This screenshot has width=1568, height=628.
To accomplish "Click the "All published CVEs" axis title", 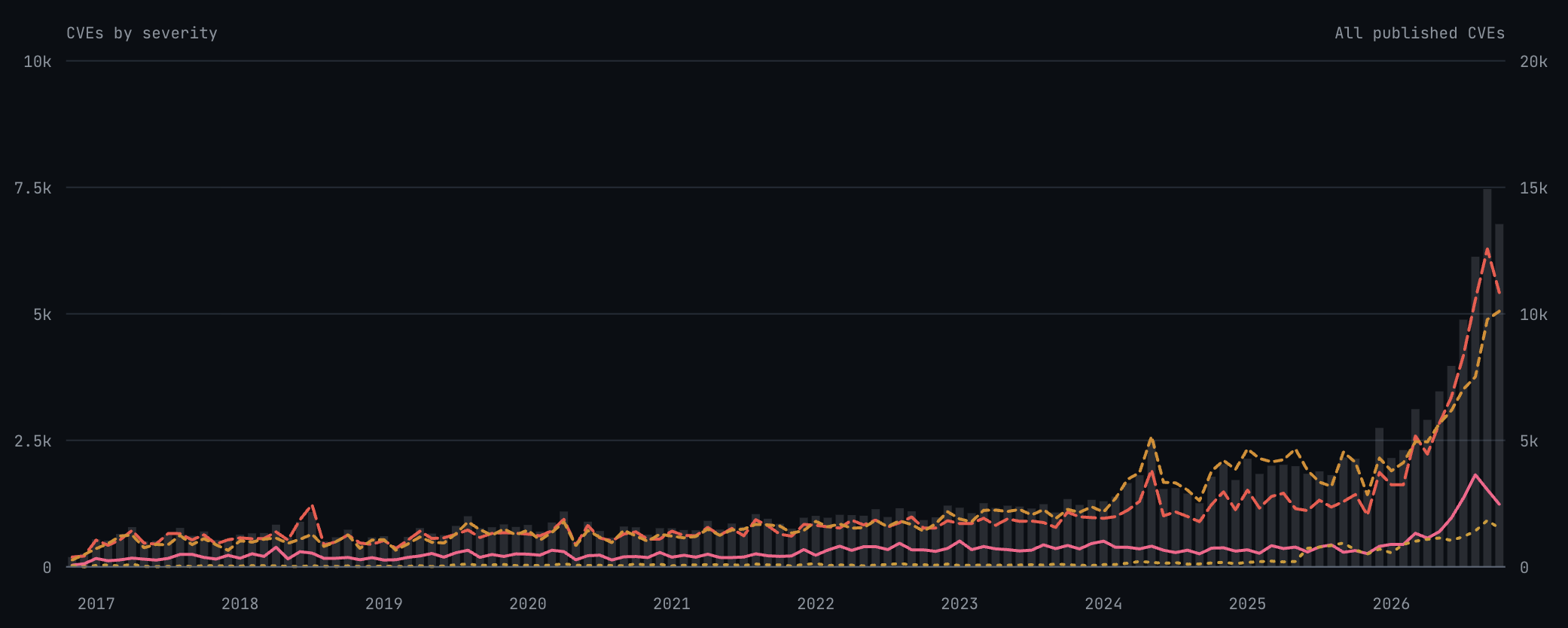I will point(1420,33).
